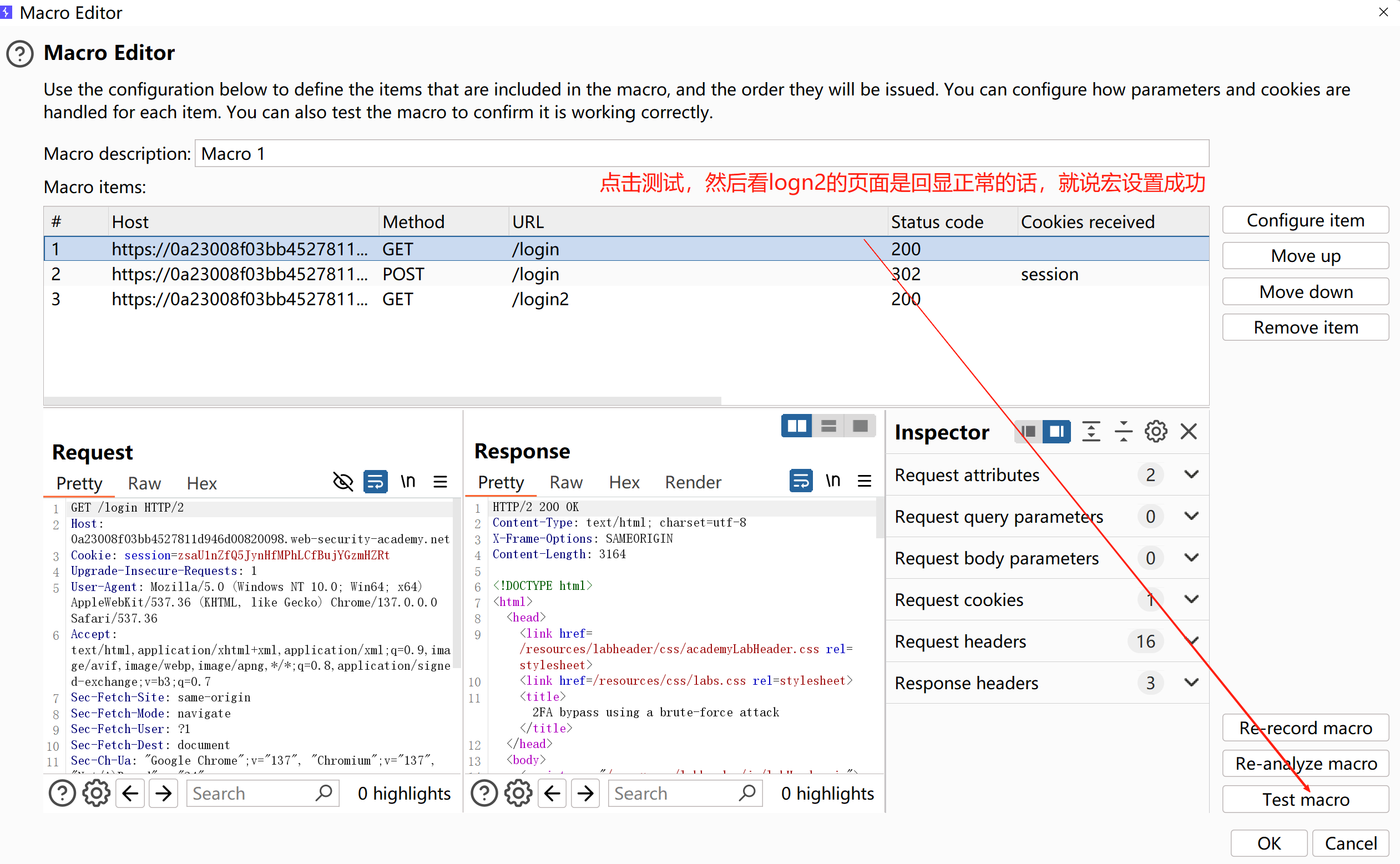
Task: Toggle hide non-printable characters in Request
Action: point(343,482)
